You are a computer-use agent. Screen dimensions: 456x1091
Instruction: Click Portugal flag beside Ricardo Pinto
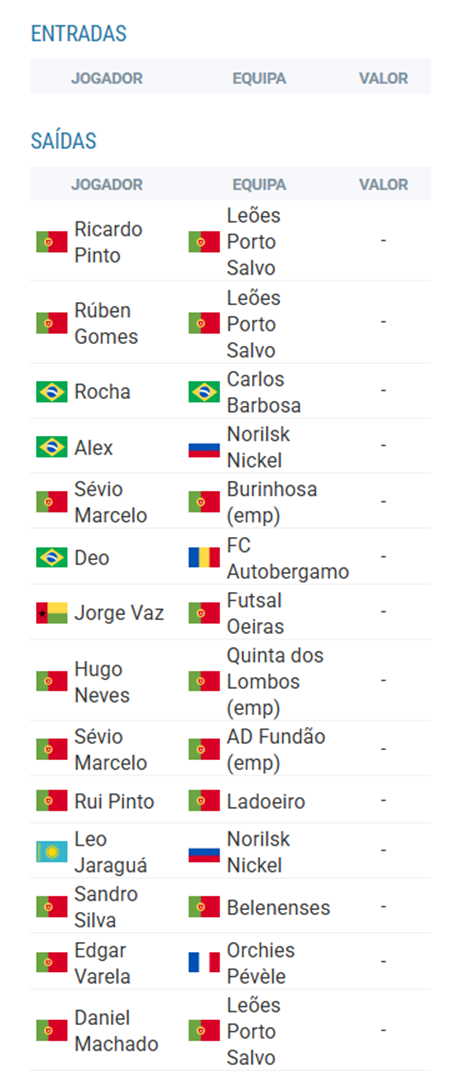(x=52, y=242)
